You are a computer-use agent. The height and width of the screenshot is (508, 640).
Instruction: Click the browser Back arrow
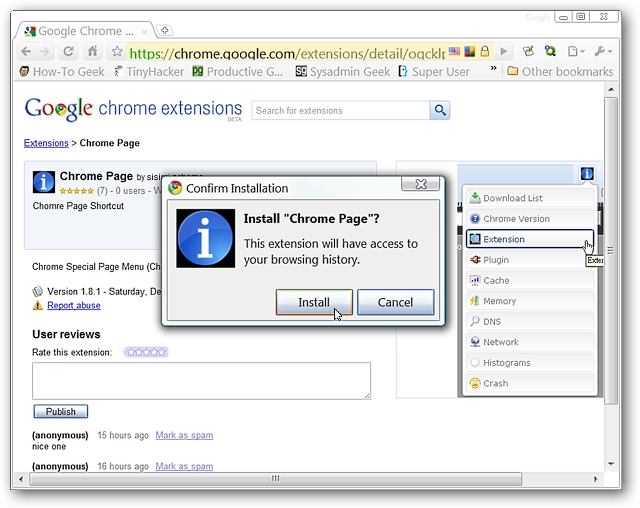[25, 51]
